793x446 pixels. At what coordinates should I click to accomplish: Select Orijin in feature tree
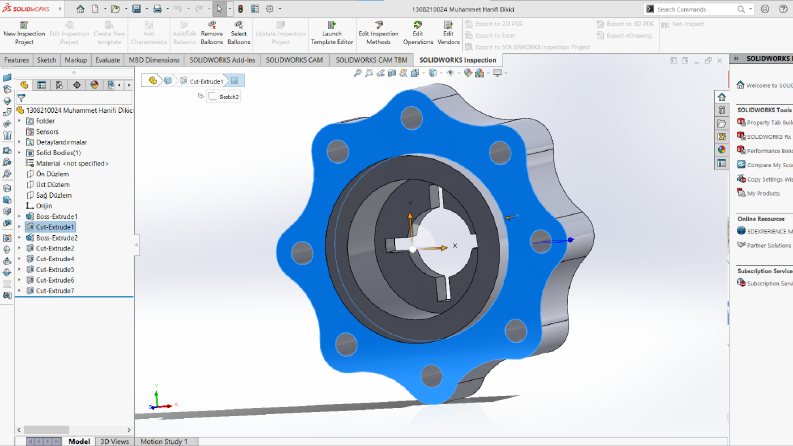click(x=44, y=206)
